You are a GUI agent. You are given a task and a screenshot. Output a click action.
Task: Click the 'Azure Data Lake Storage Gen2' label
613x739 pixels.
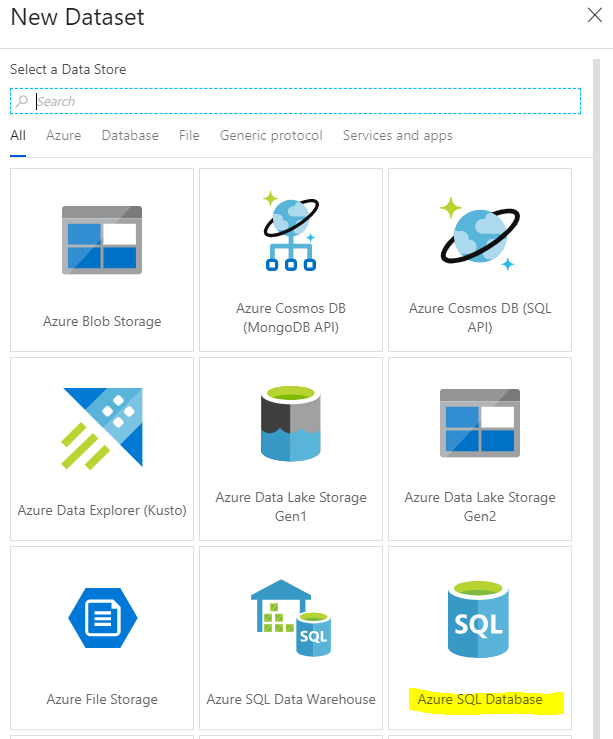click(x=480, y=507)
